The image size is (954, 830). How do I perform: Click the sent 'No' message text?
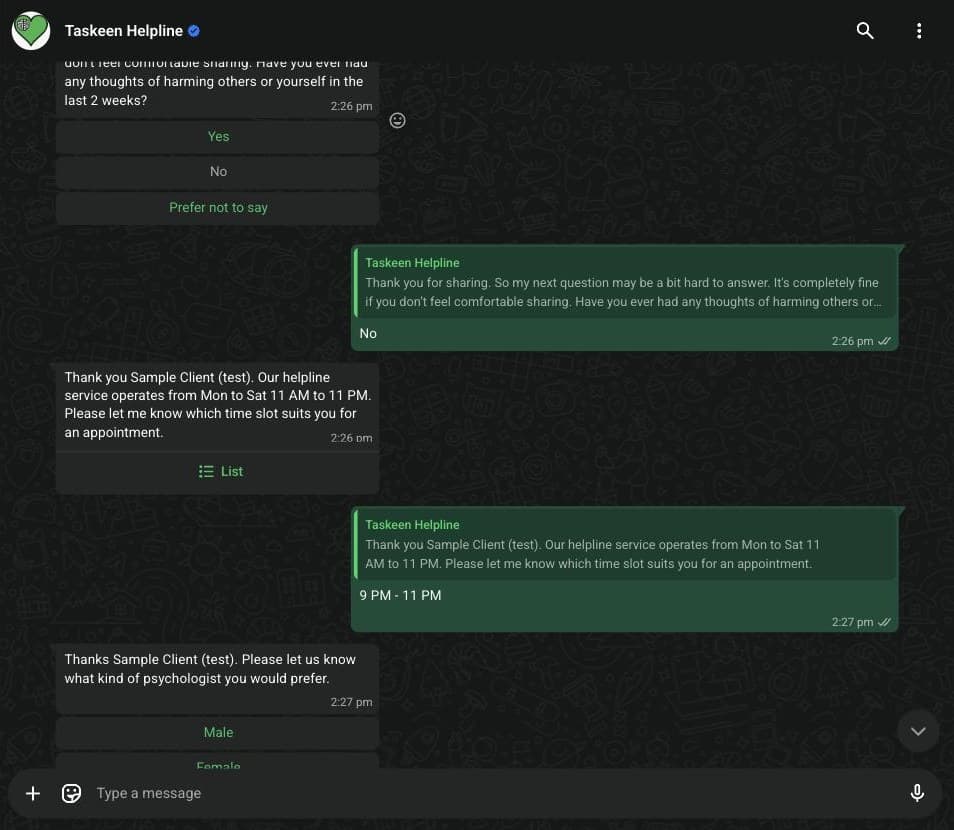[x=368, y=333]
